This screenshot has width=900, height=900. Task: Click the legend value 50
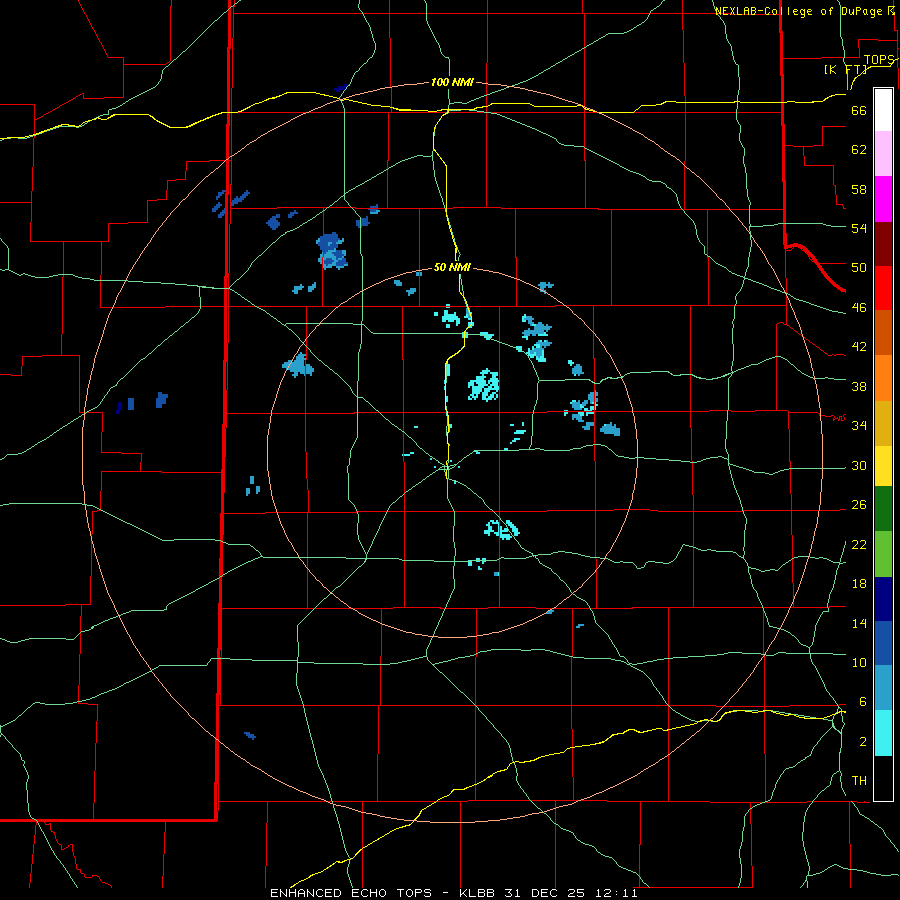coord(859,267)
